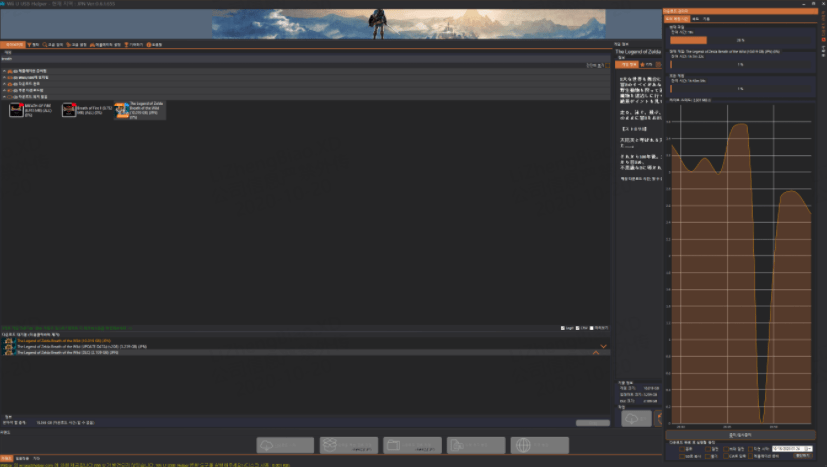This screenshot has width=827, height=467.
Task: Expand the first category group in the library
Action: pos(5,71)
